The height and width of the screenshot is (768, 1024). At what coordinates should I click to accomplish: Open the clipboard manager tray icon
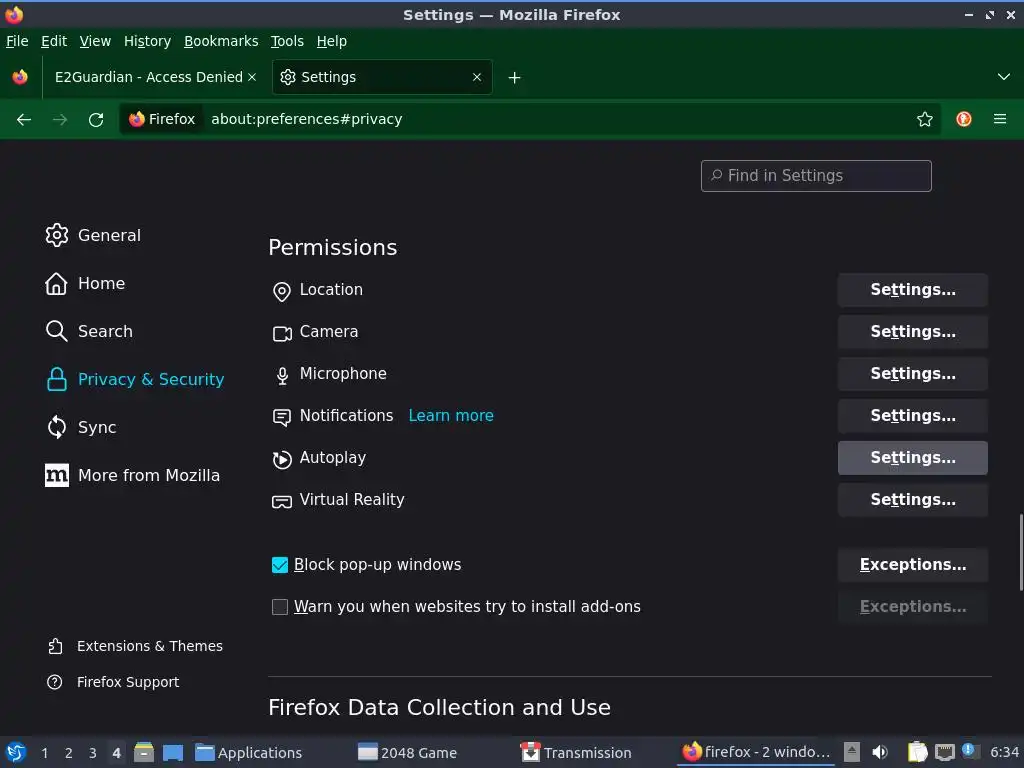[918, 752]
